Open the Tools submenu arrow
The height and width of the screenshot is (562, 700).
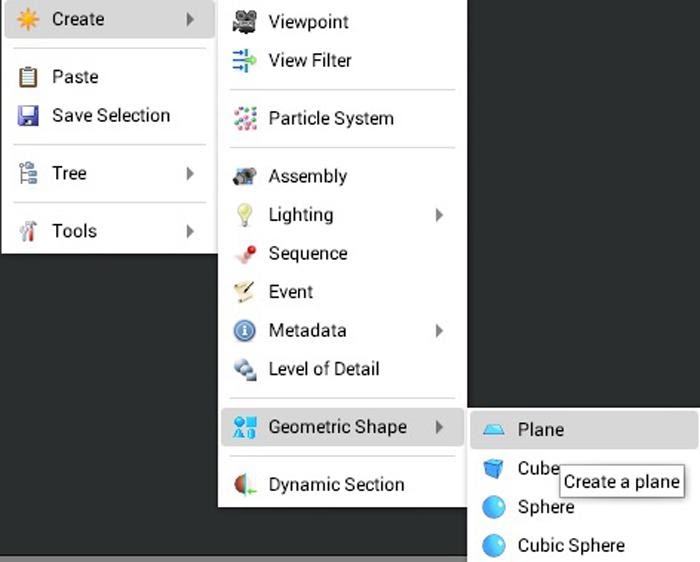tap(190, 231)
